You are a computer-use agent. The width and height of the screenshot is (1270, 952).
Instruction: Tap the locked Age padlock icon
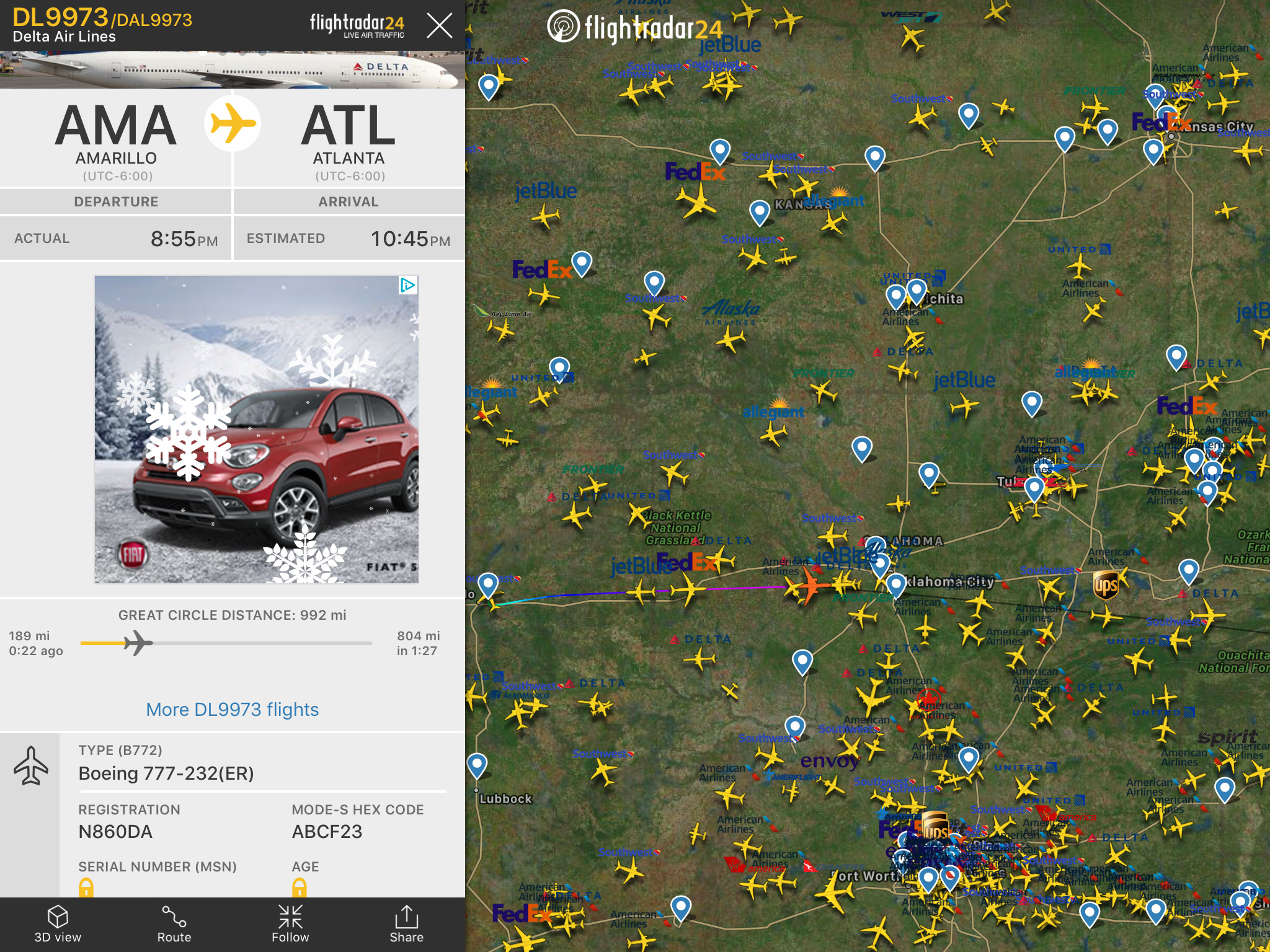[x=300, y=888]
